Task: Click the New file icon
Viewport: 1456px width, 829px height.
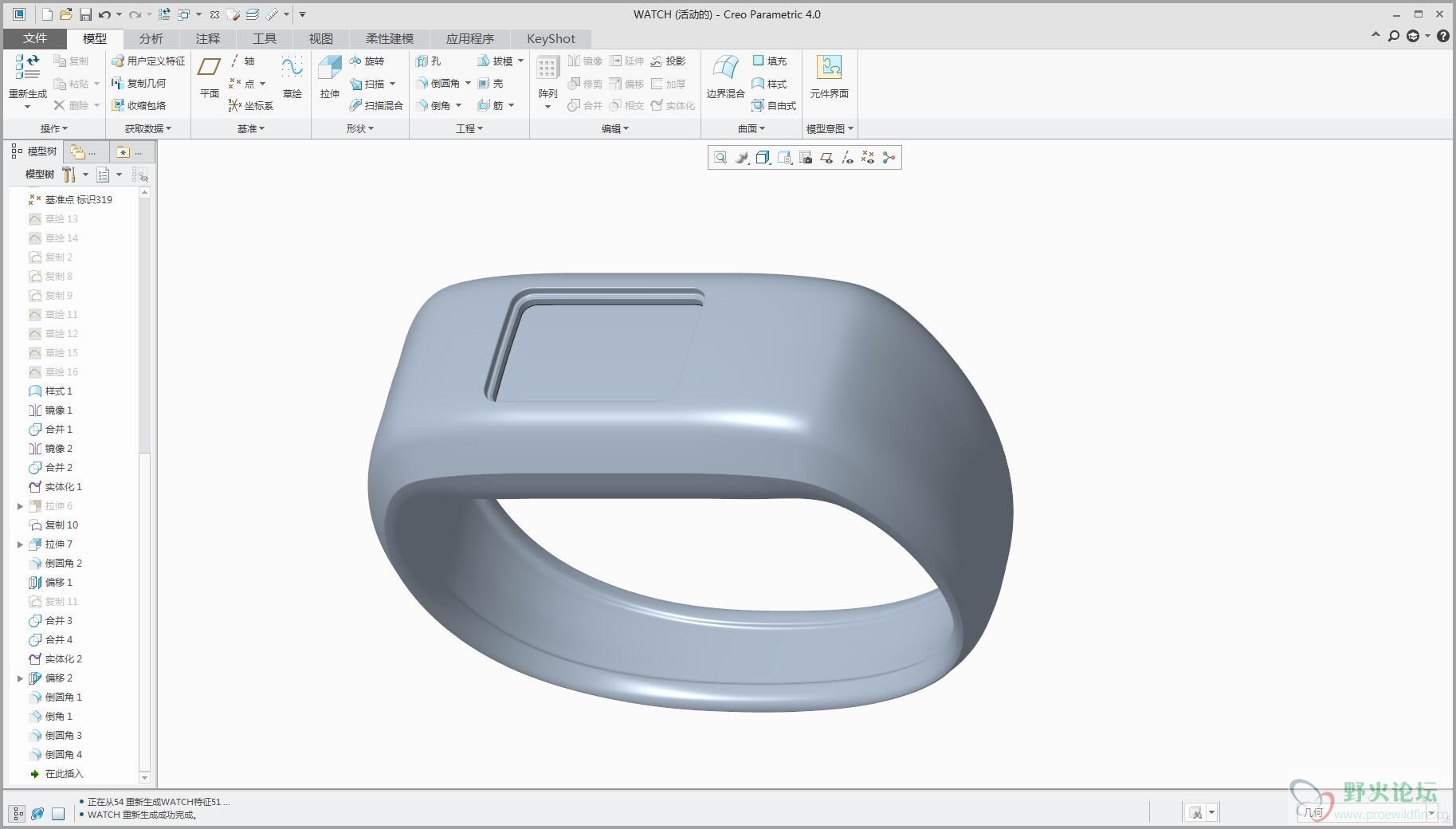Action: tap(47, 14)
